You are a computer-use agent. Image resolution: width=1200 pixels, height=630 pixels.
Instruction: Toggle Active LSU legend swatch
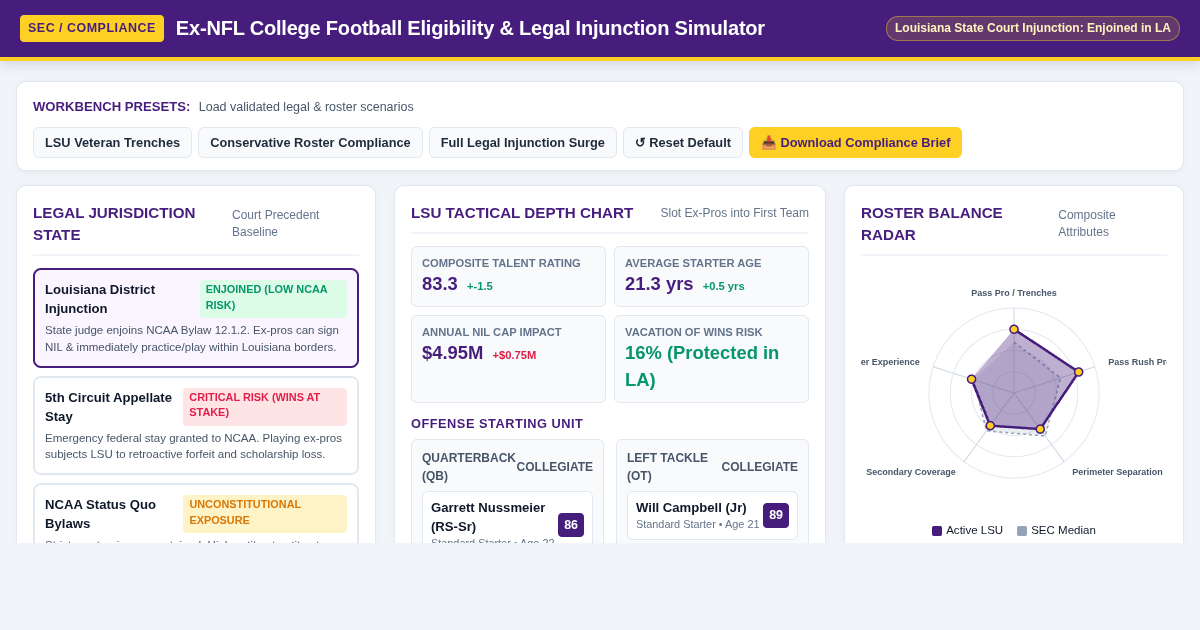[x=937, y=531]
